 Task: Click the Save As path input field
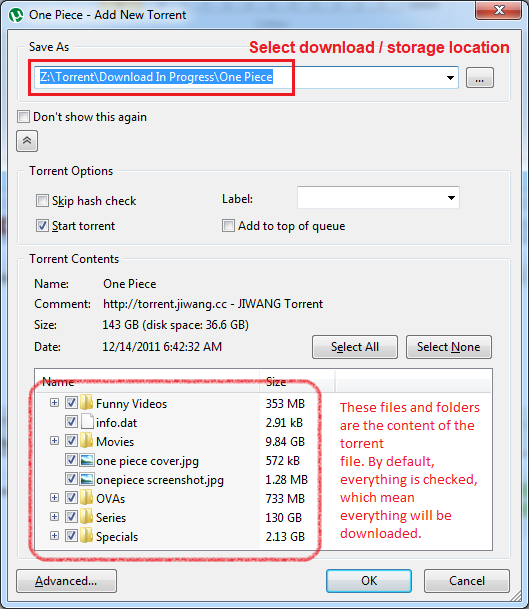246,77
